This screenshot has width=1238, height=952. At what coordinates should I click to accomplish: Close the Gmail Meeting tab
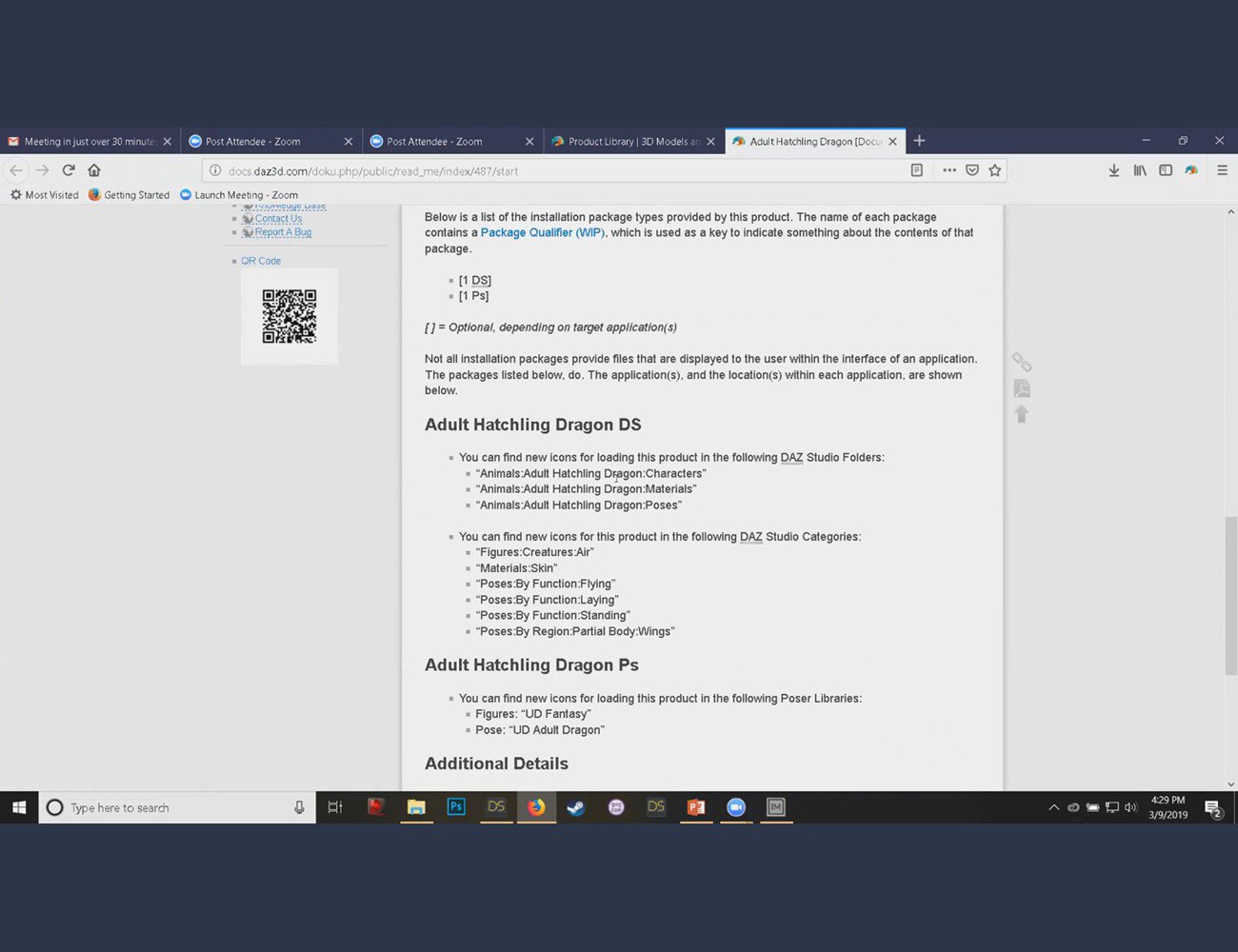point(168,141)
